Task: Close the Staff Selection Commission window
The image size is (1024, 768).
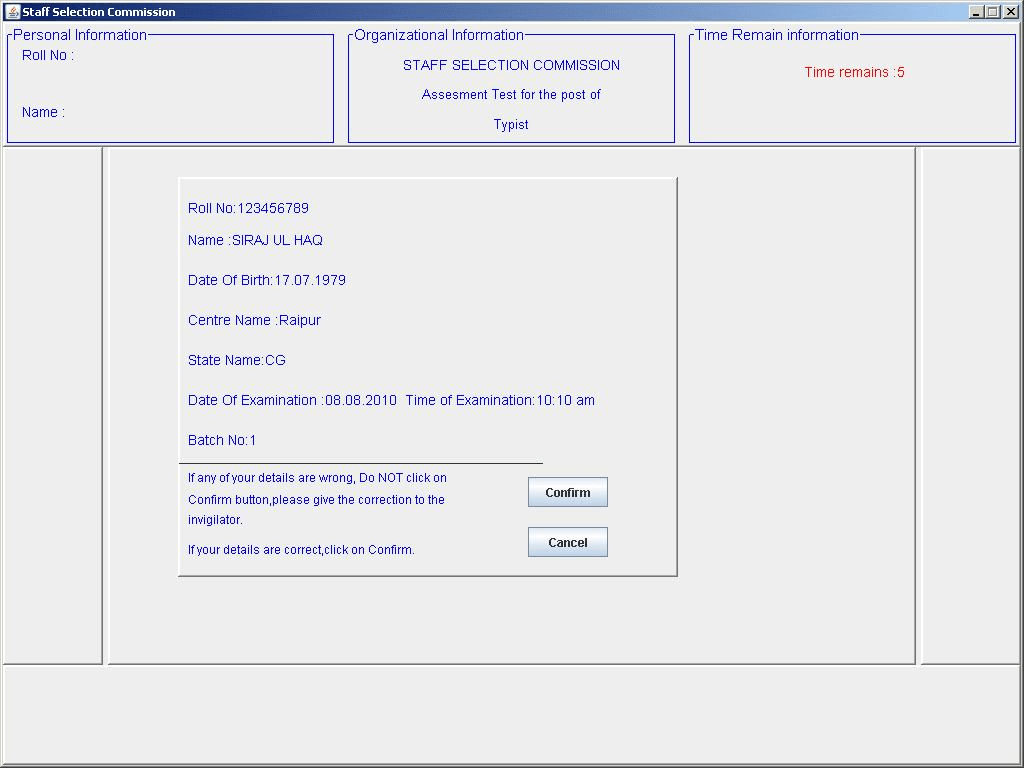Action: click(1010, 11)
